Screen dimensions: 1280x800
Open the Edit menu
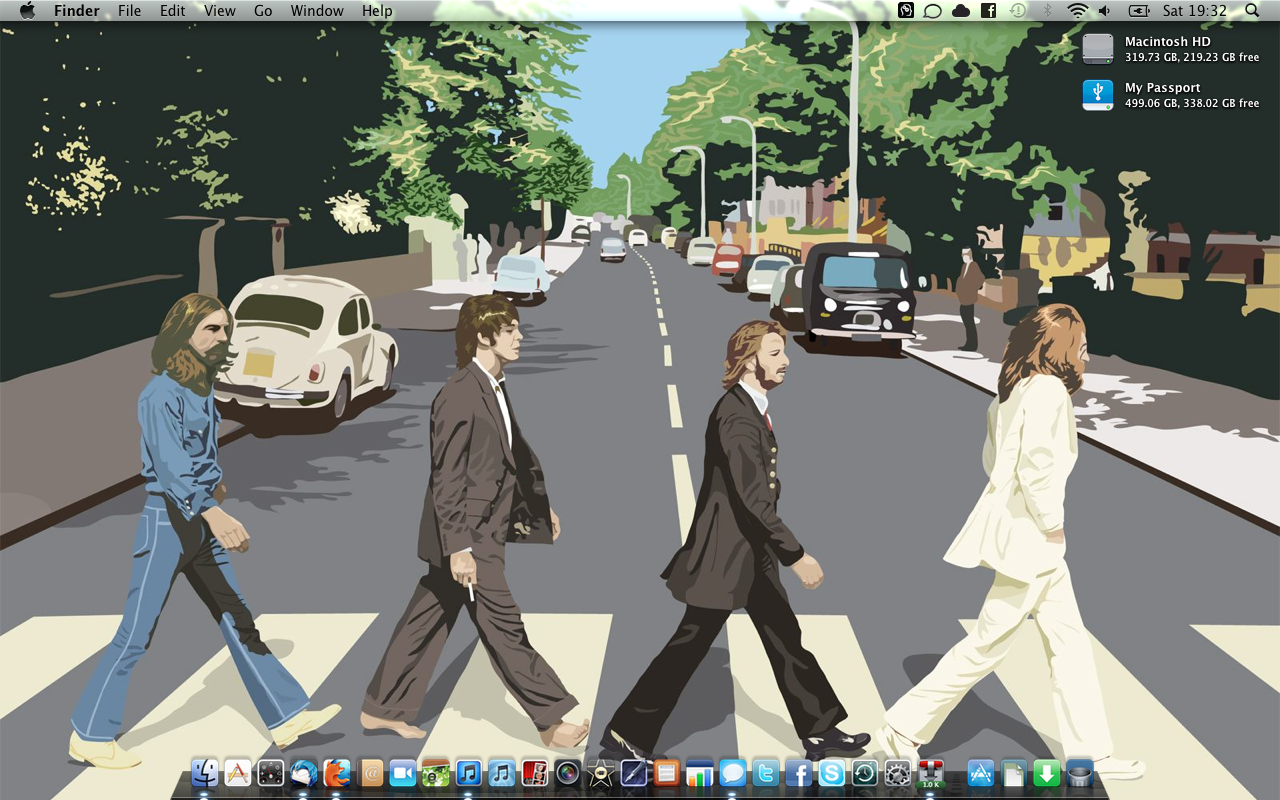(173, 11)
